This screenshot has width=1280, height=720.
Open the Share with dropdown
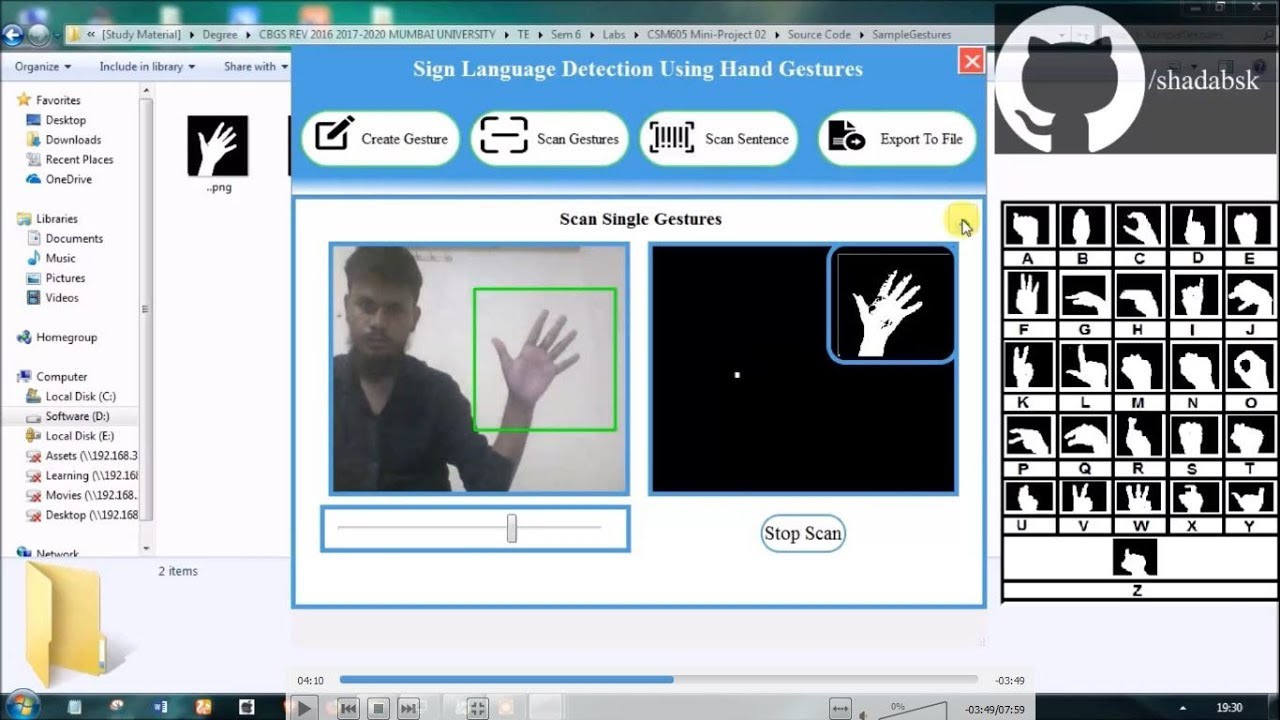250,66
